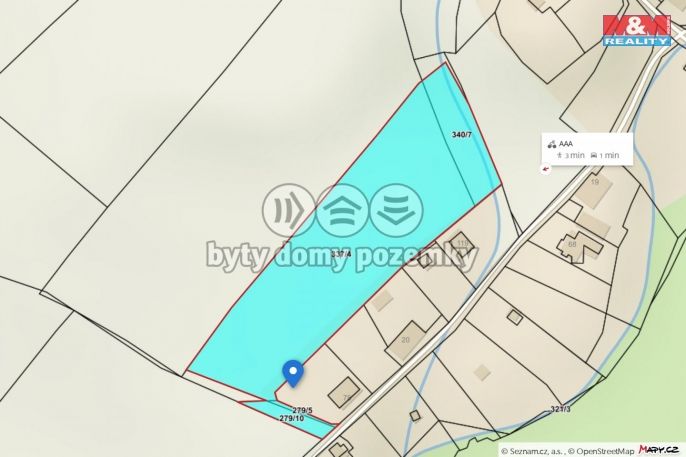Click the watermark circle with up chevrons
The width and height of the screenshot is (686, 457).
click(343, 210)
